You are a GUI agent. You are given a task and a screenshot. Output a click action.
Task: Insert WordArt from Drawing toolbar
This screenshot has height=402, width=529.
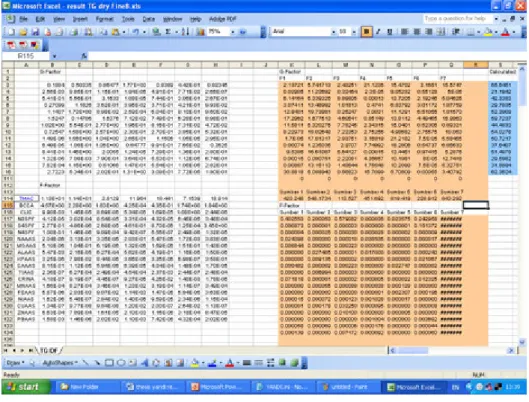coord(144,363)
